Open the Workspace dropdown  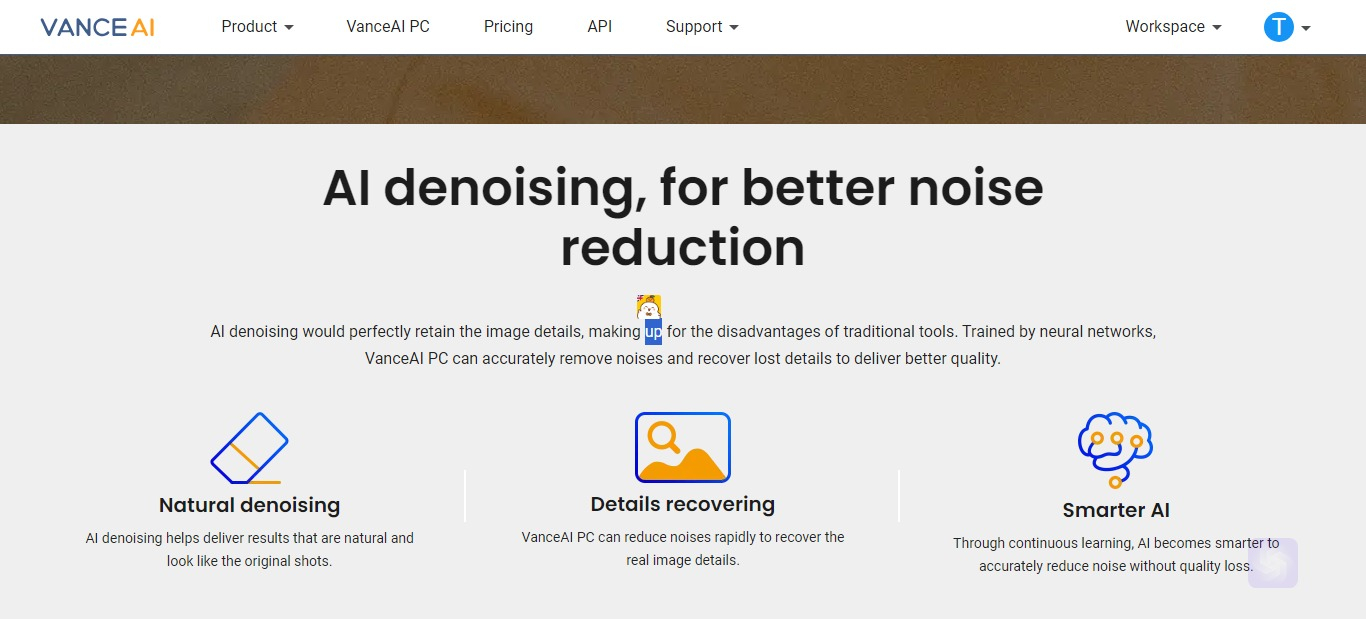click(1173, 27)
